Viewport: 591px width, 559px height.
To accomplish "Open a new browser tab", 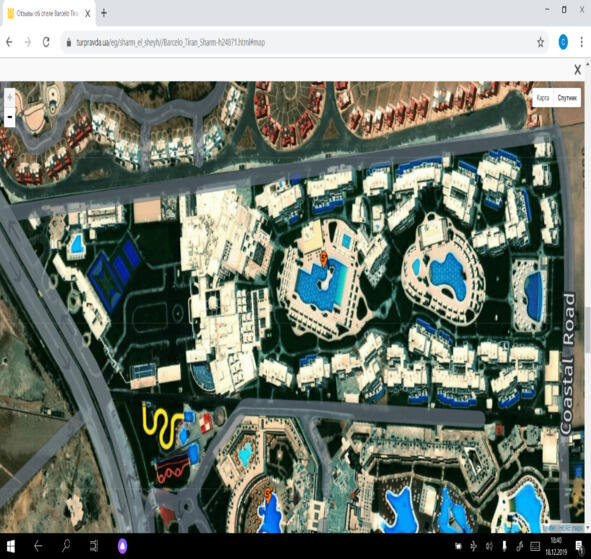I will pos(104,13).
